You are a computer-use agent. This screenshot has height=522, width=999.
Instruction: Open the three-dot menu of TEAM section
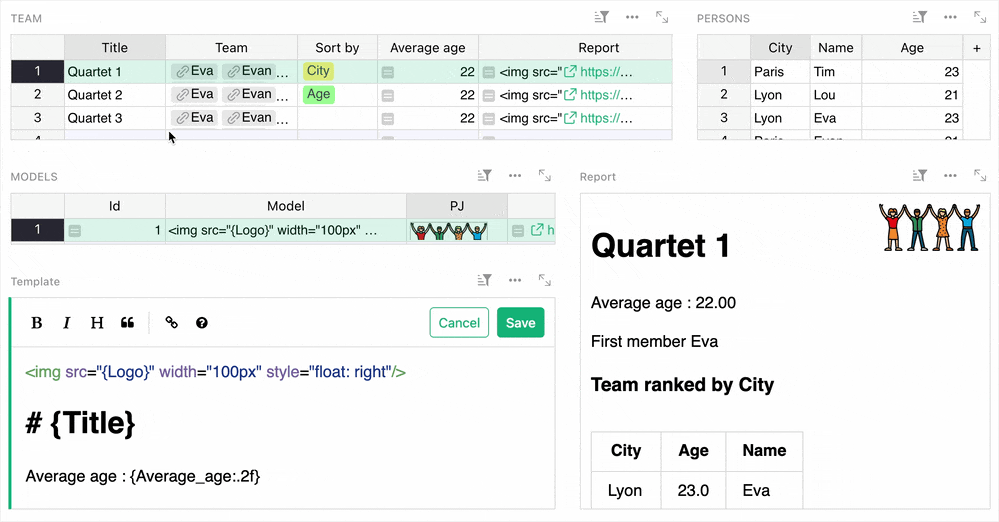pyautogui.click(x=632, y=17)
